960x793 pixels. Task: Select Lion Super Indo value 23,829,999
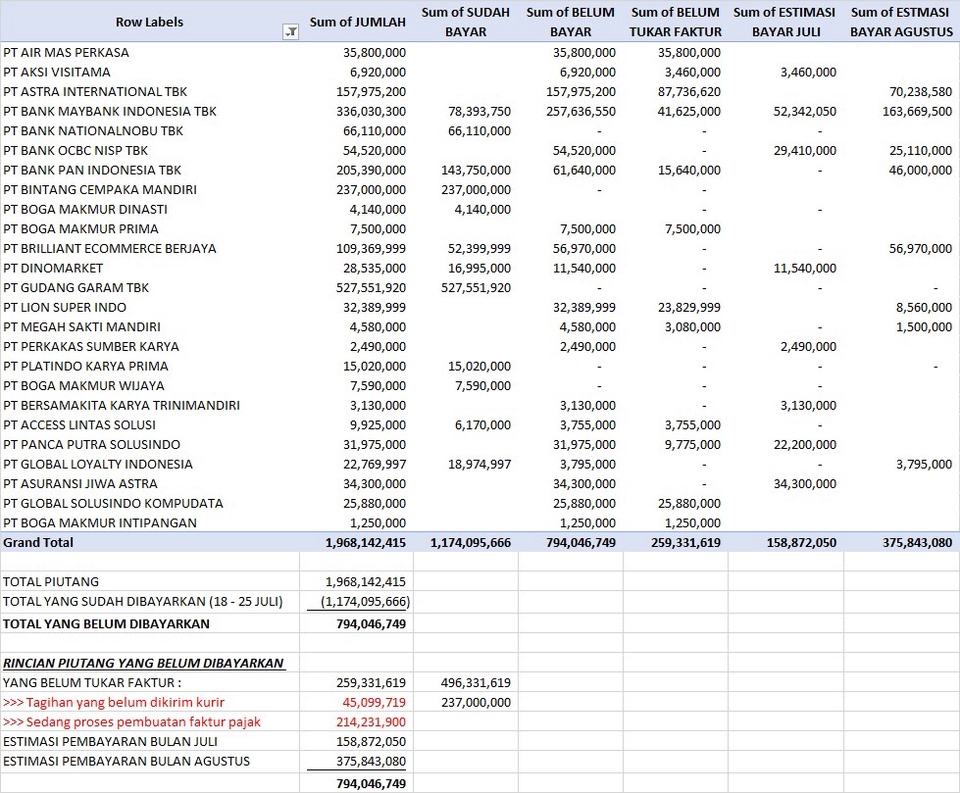689,307
